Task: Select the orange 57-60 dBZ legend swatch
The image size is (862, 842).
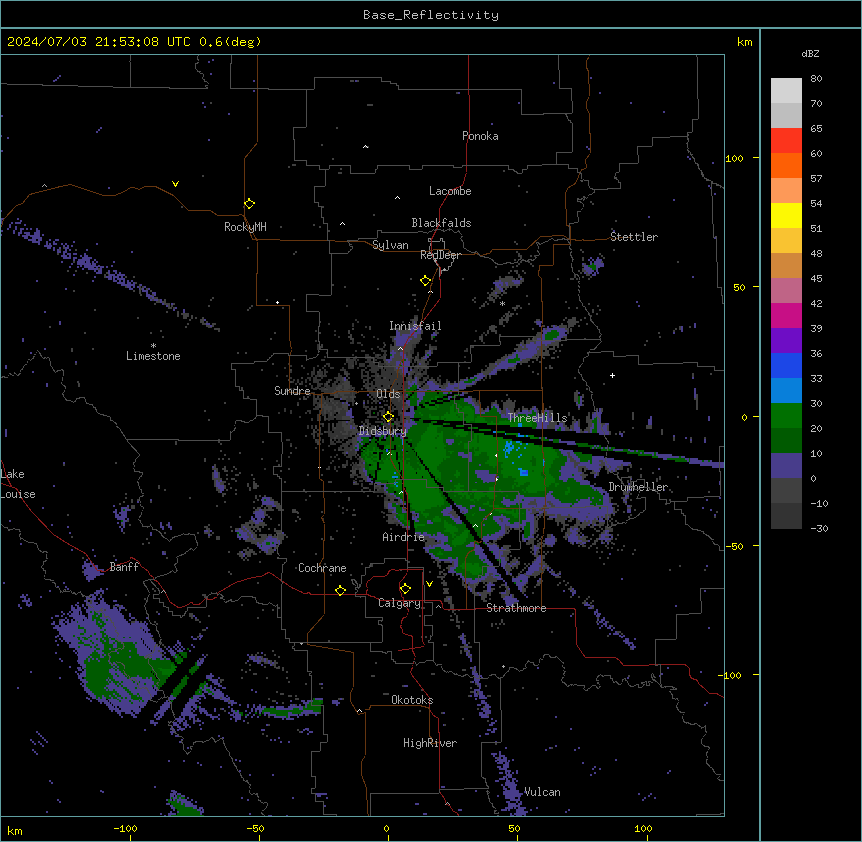Action: 786,165
